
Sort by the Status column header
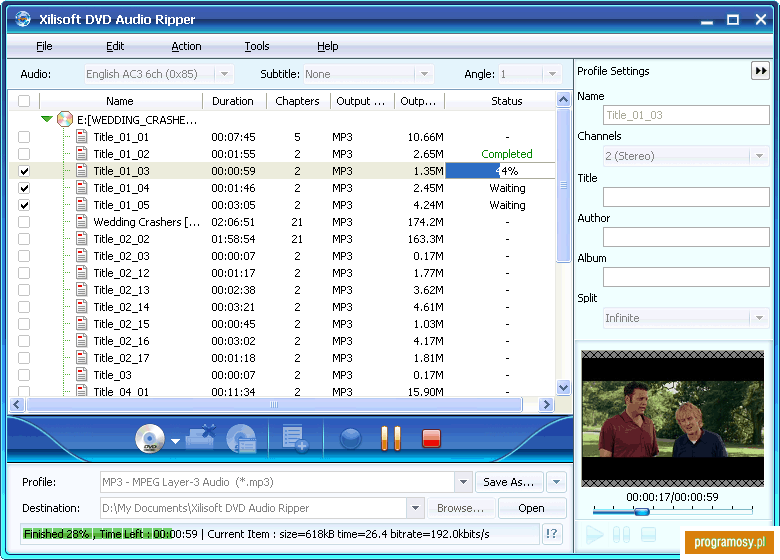[x=500, y=101]
